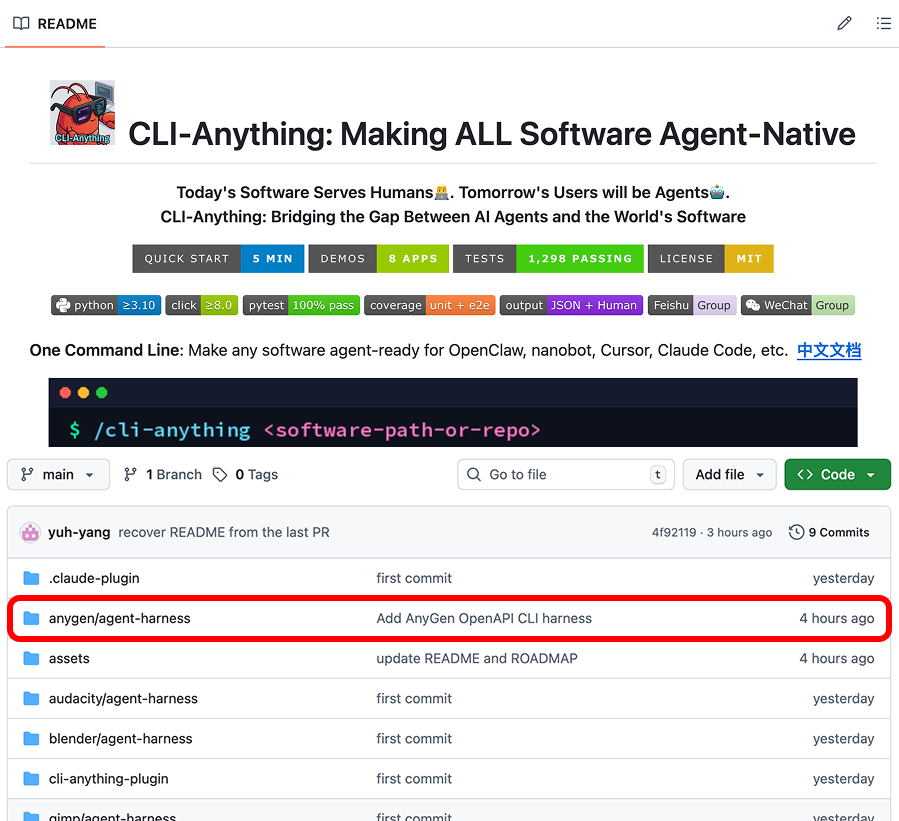The width and height of the screenshot is (899, 821).
Task: Open the README outline list icon
Action: (x=884, y=24)
